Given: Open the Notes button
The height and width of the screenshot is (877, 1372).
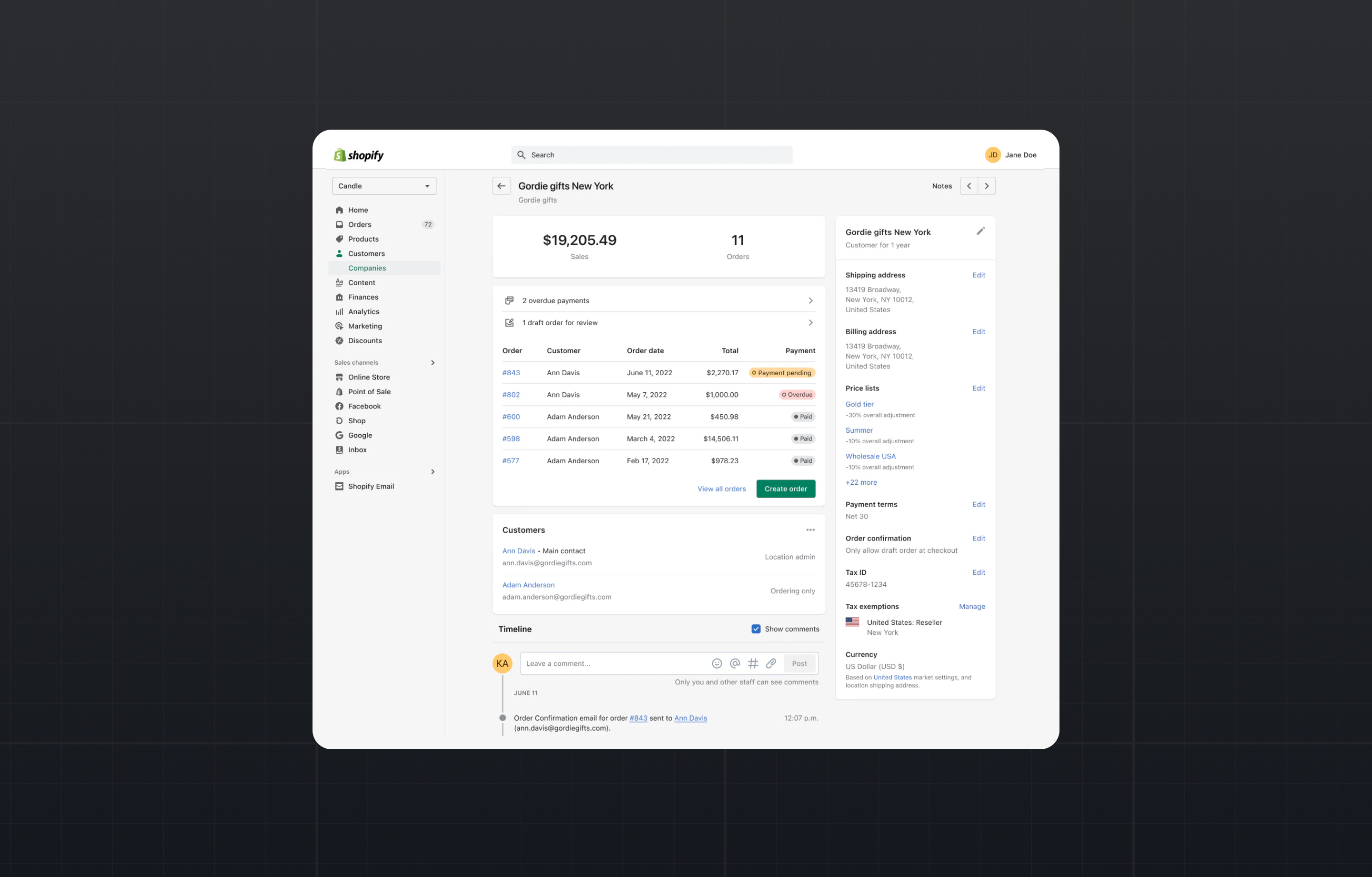Looking at the screenshot, I should pyautogui.click(x=942, y=186).
